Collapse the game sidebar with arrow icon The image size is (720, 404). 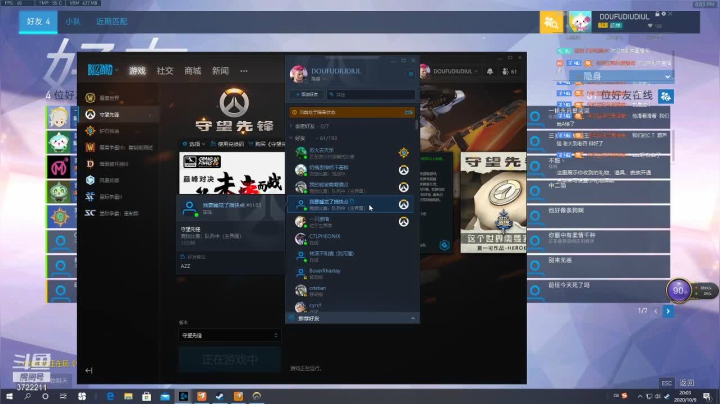pyautogui.click(x=89, y=370)
